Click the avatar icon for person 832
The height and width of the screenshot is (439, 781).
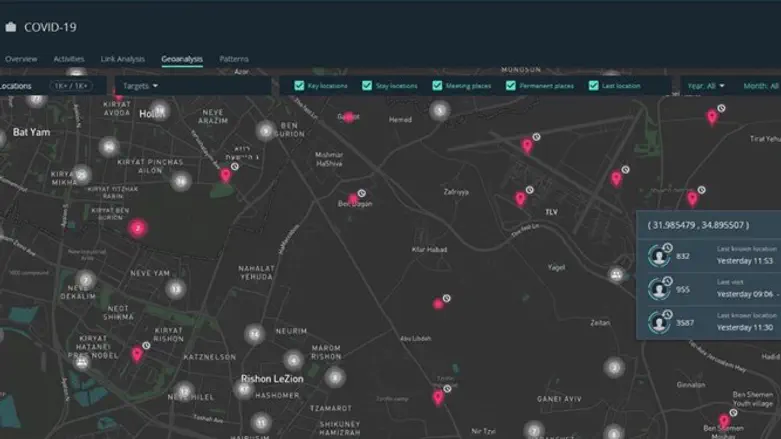(x=659, y=255)
